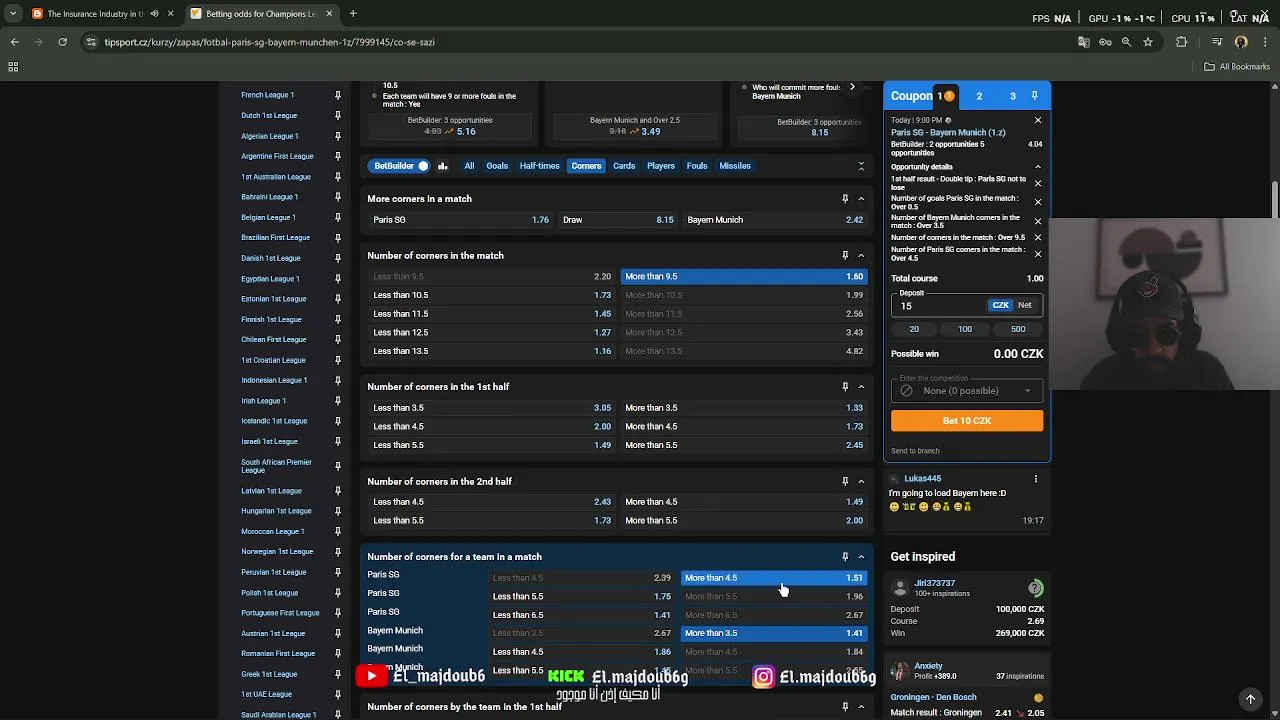Screen dimensions: 1280x720
Task: Switch to the Players market tab
Action: (661, 166)
